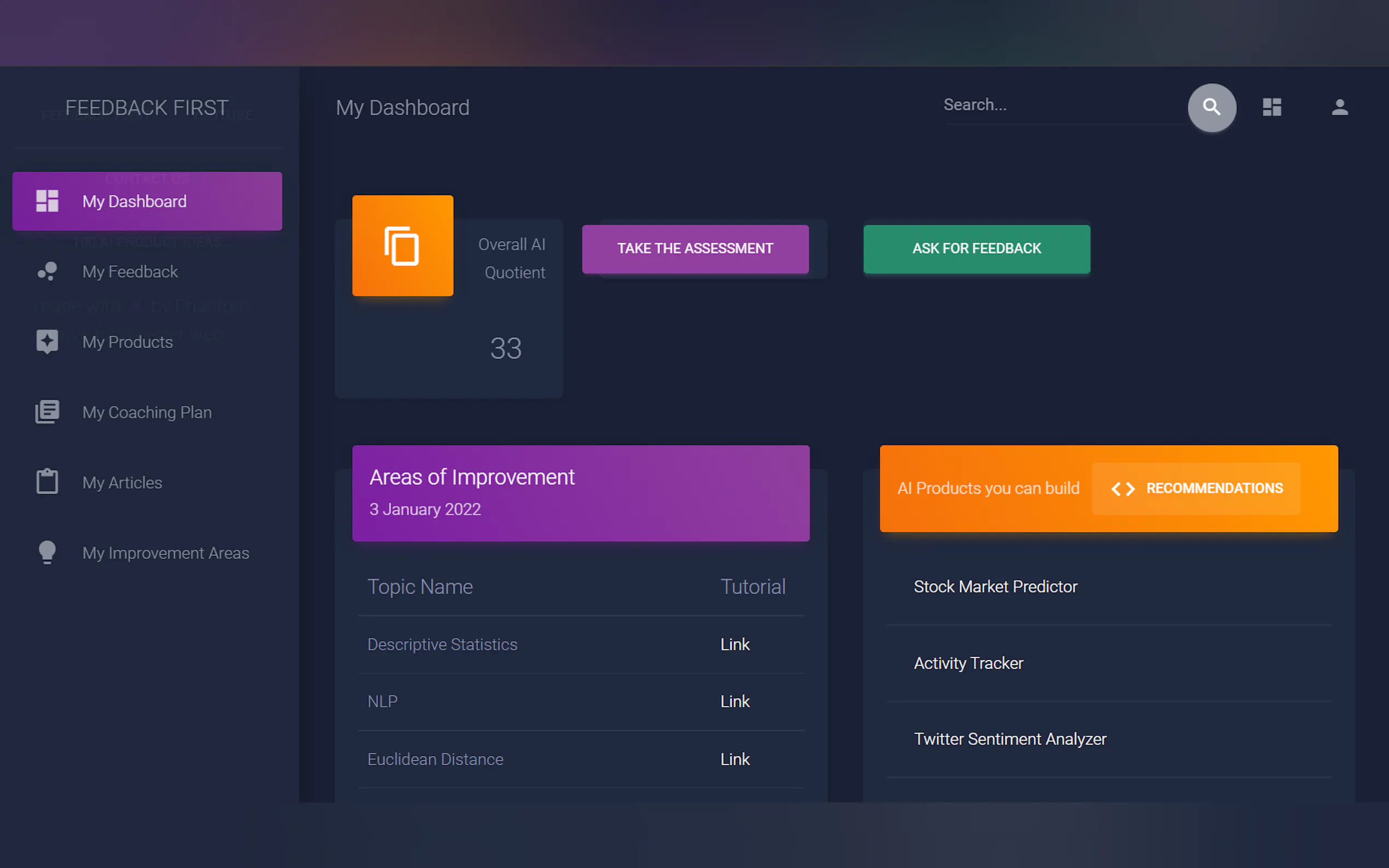Click the My Feedback bubbles icon
Screen dimensions: 1389x868
point(47,272)
